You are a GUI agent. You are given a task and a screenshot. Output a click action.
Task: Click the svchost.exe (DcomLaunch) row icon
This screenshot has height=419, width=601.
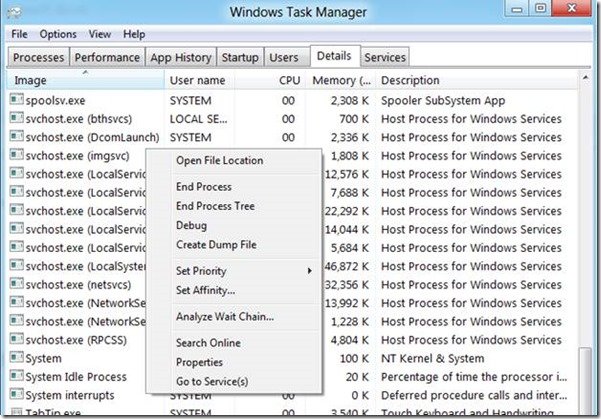coord(16,137)
